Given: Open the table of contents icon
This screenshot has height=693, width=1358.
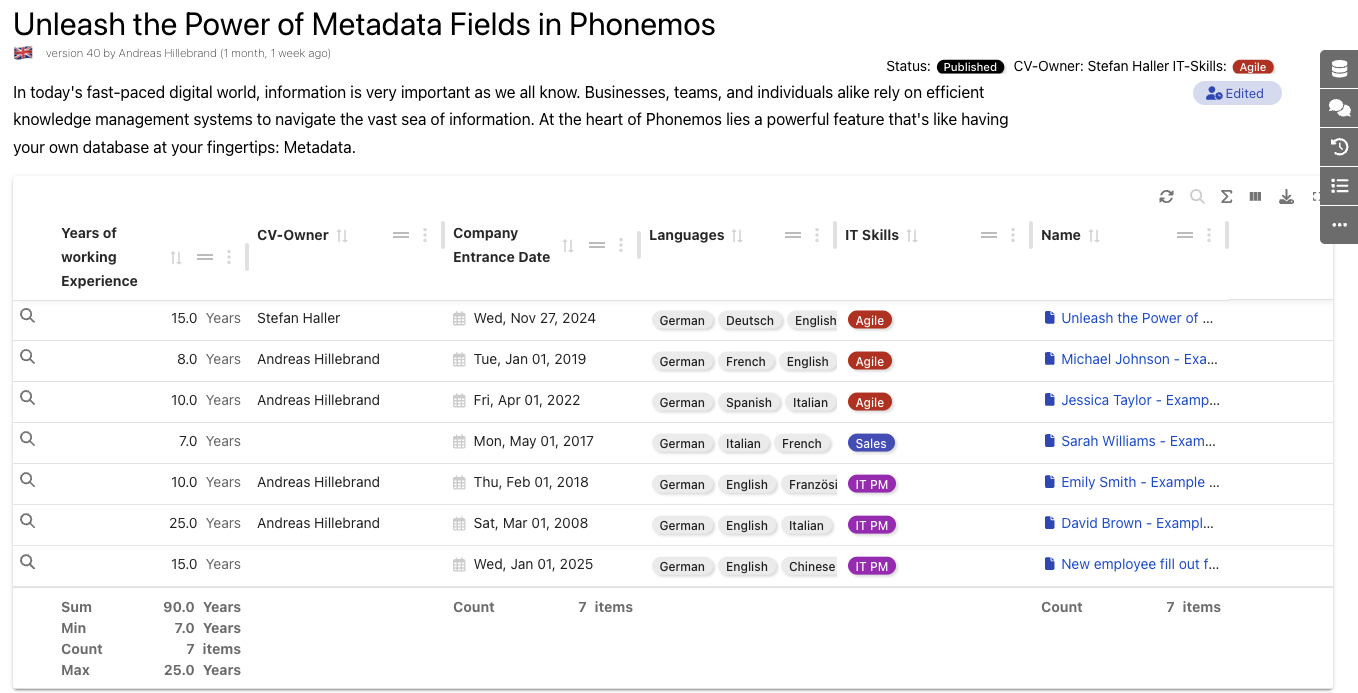Looking at the screenshot, I should click(x=1339, y=186).
